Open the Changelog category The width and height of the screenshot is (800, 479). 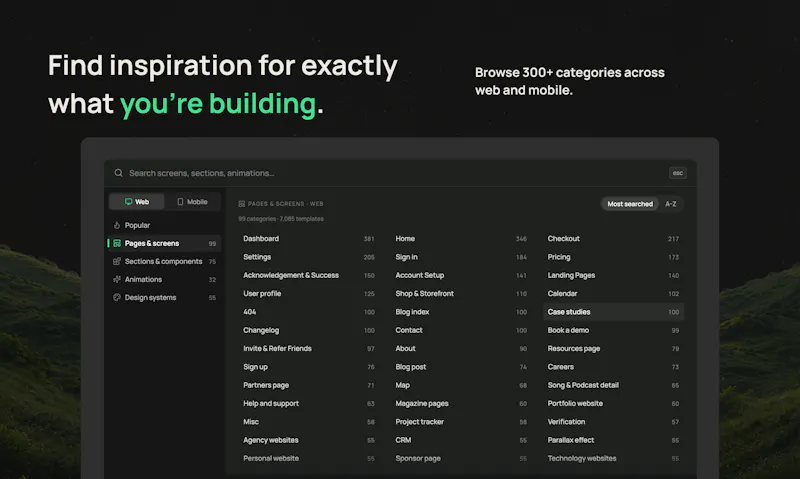click(x=309, y=331)
